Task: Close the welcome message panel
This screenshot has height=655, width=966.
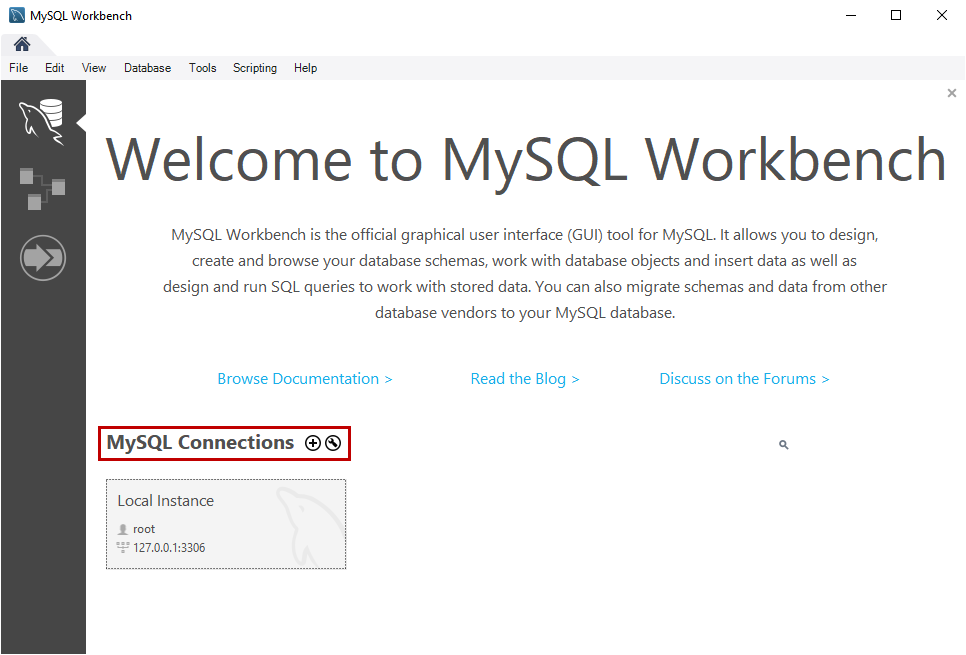Action: pyautogui.click(x=952, y=93)
